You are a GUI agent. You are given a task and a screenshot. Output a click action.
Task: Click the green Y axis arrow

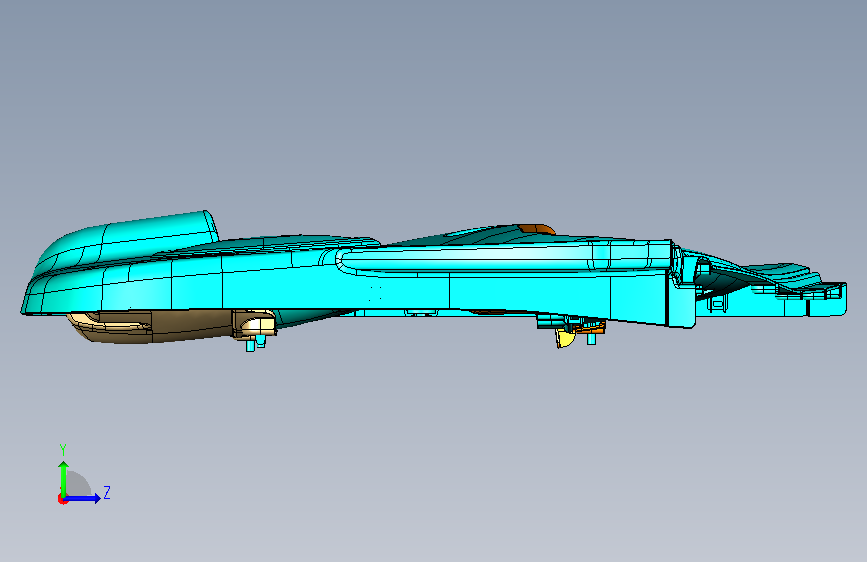tap(64, 478)
